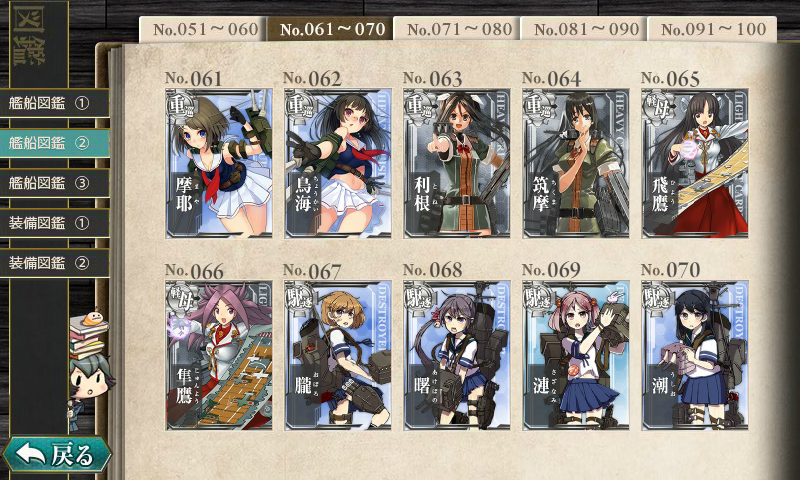Select the 隼鷹 card No.066
800x480 pixels.
pyautogui.click(x=219, y=355)
